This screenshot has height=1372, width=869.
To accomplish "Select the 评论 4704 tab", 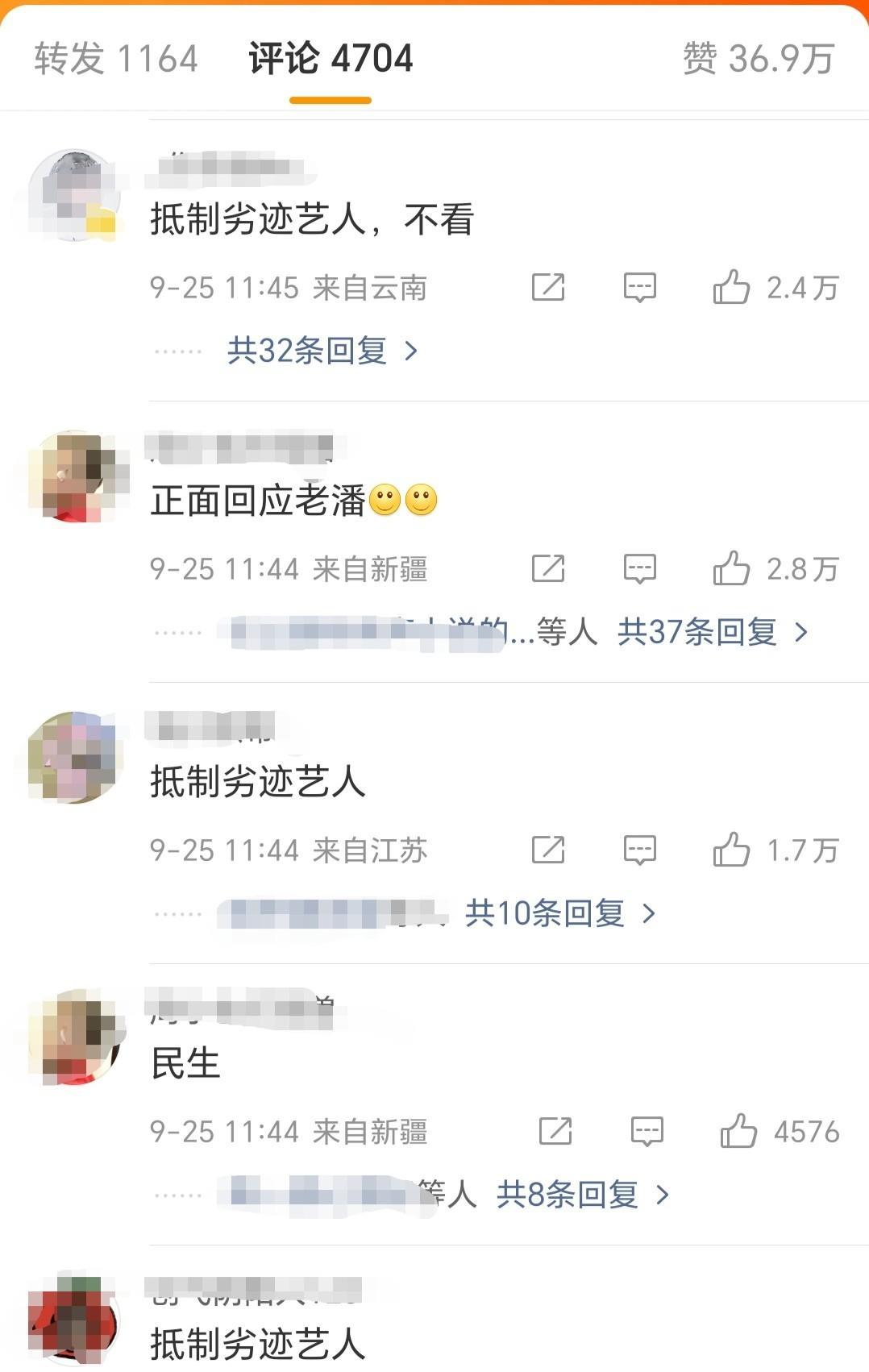I will pos(331,59).
